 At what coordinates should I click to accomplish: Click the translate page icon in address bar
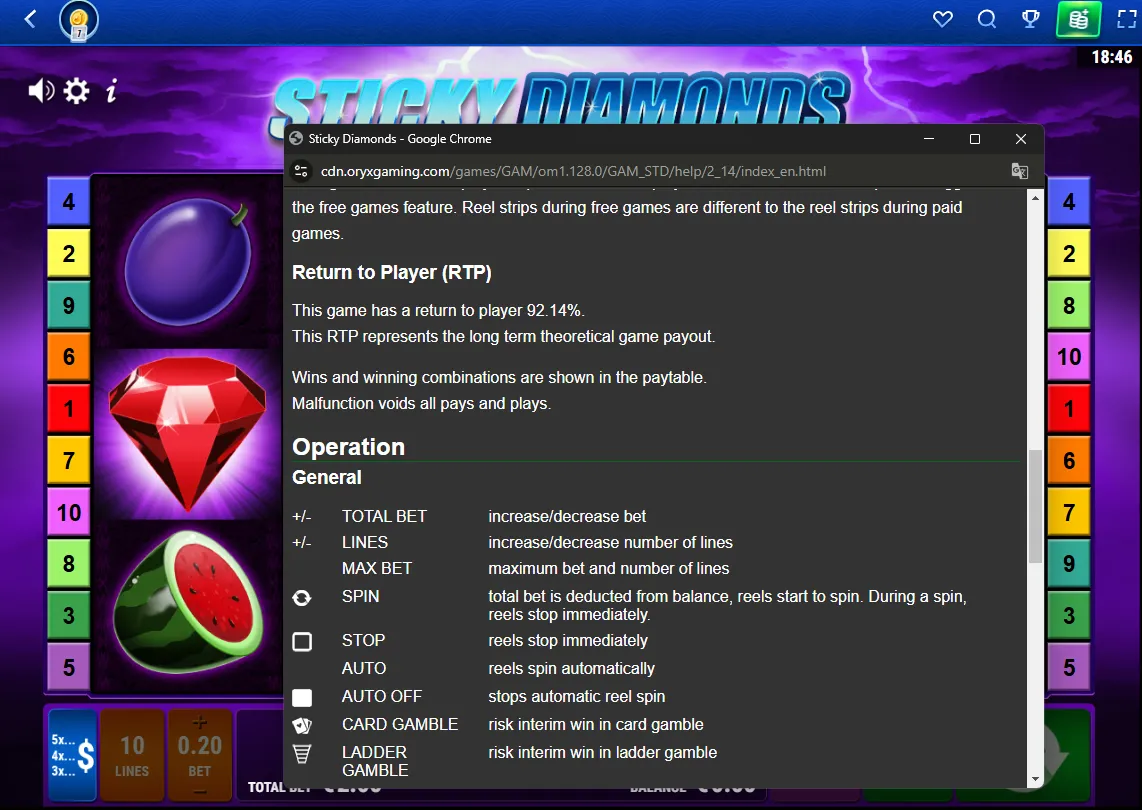[1020, 171]
